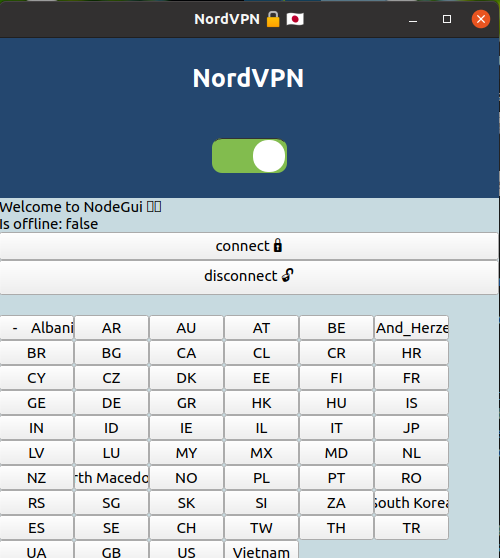Choose the SE country button
Screen dimensions: 500x558
tap(111, 528)
